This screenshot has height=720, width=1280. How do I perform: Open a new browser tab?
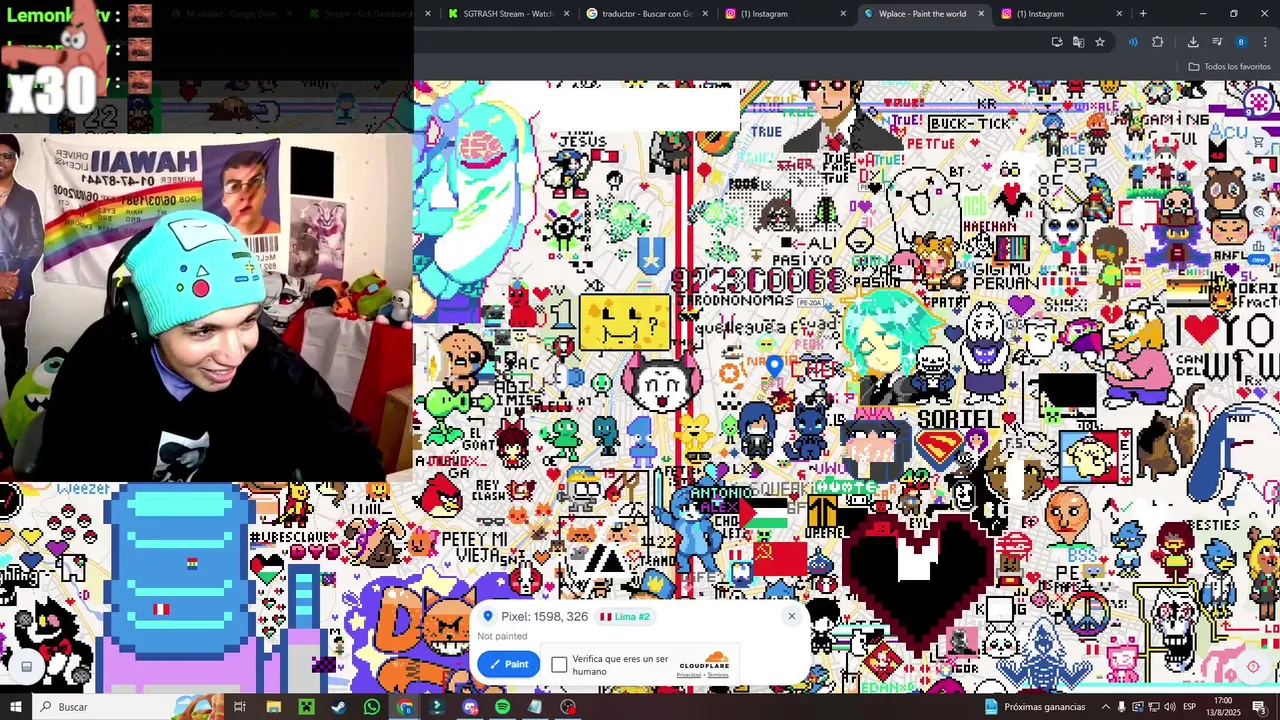click(x=1143, y=14)
